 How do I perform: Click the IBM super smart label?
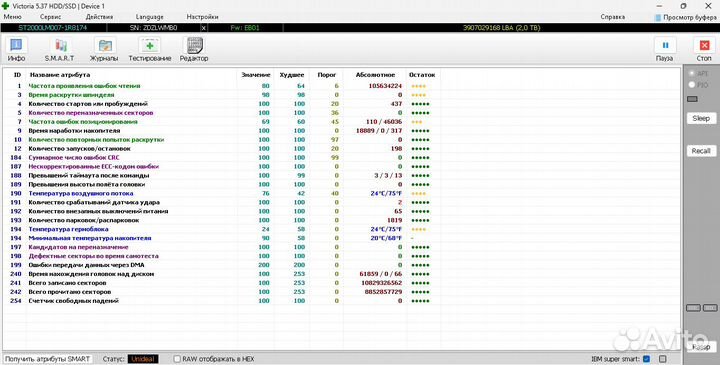615,359
